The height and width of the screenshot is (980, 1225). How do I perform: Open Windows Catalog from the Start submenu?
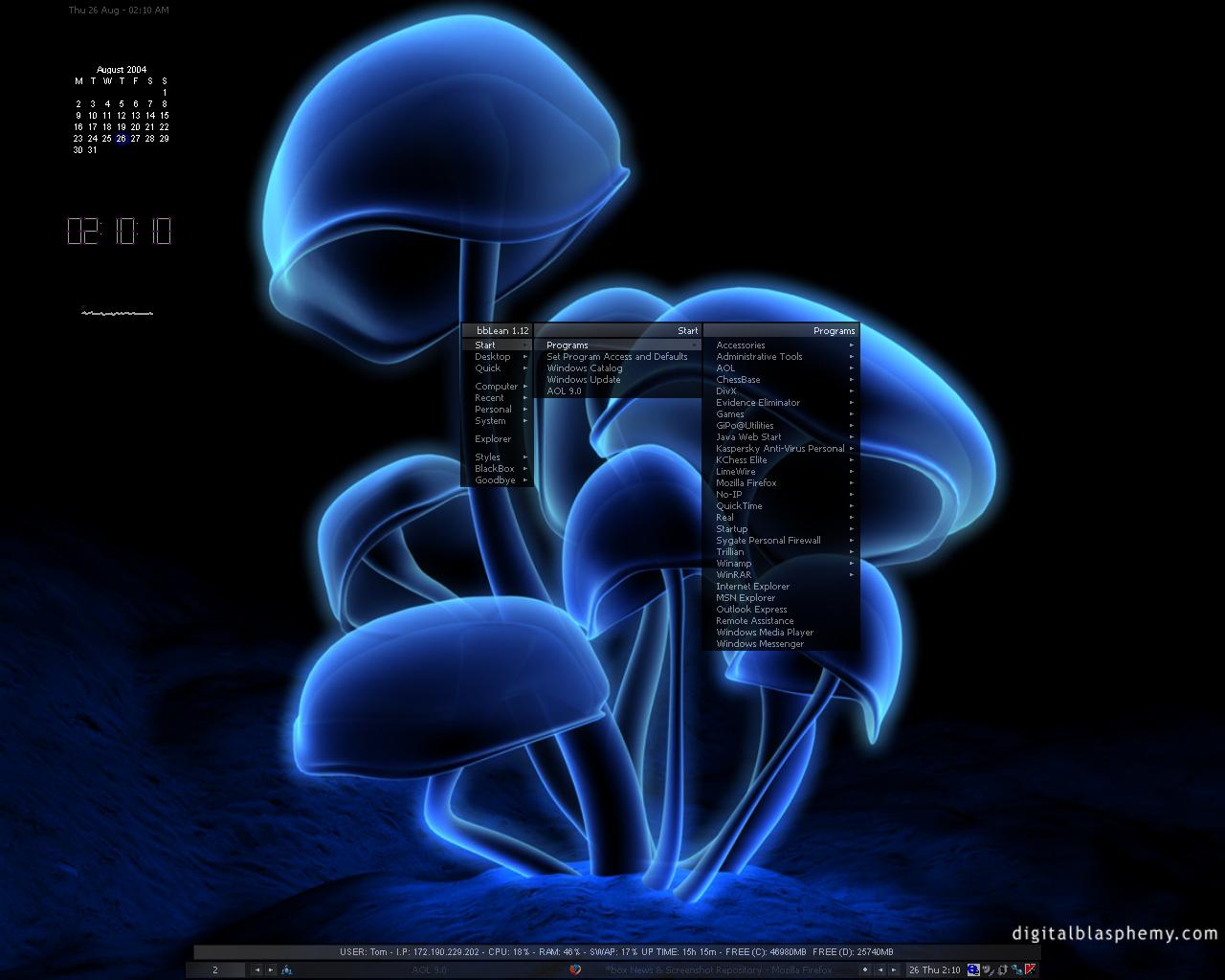[617, 368]
